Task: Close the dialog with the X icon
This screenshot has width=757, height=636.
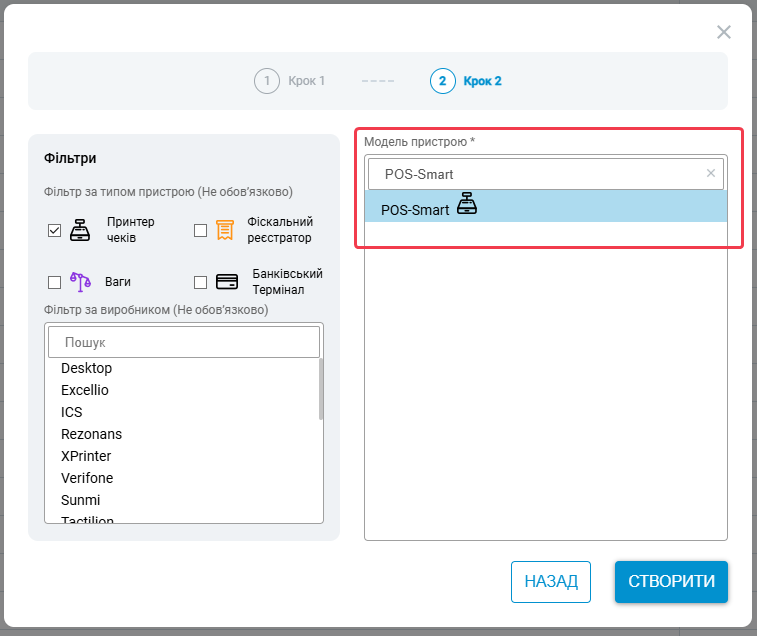Action: pyautogui.click(x=723, y=32)
